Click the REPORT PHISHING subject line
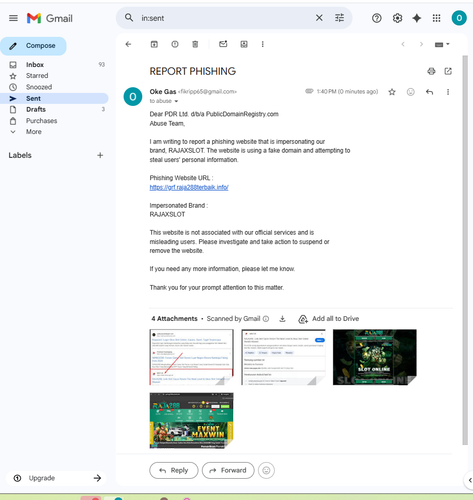 [193, 71]
